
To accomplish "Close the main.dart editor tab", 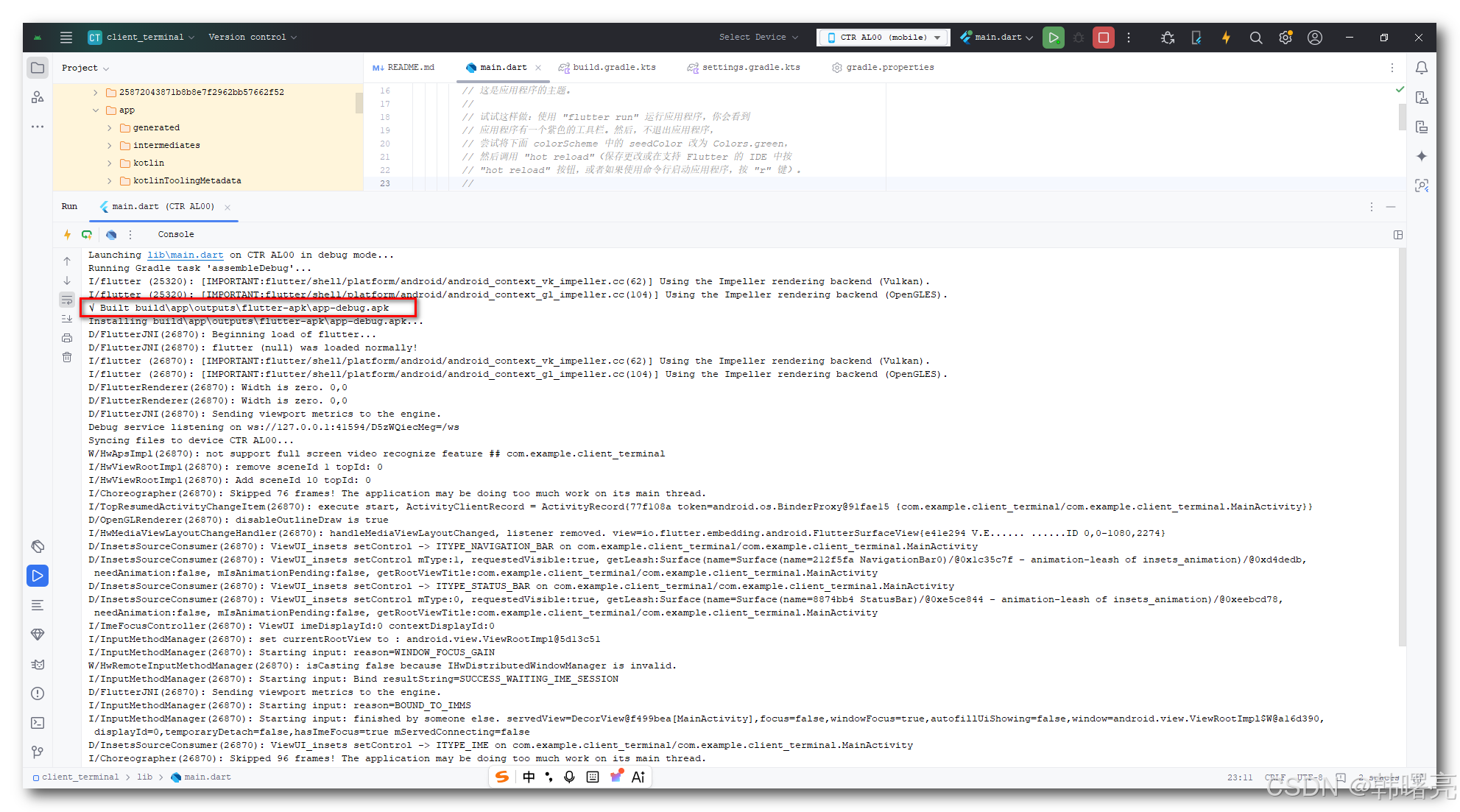I will 538,68.
